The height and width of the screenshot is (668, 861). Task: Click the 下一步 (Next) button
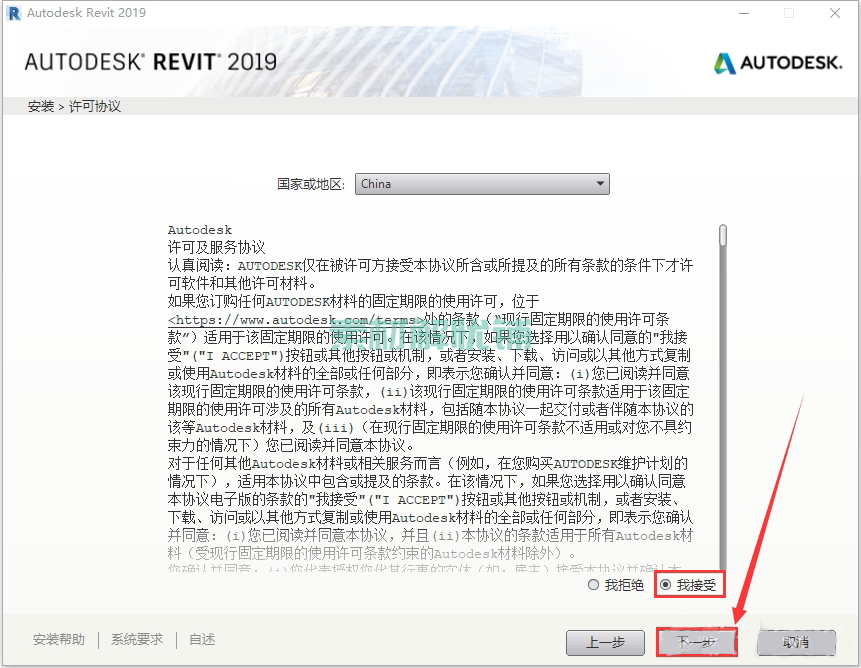point(696,642)
